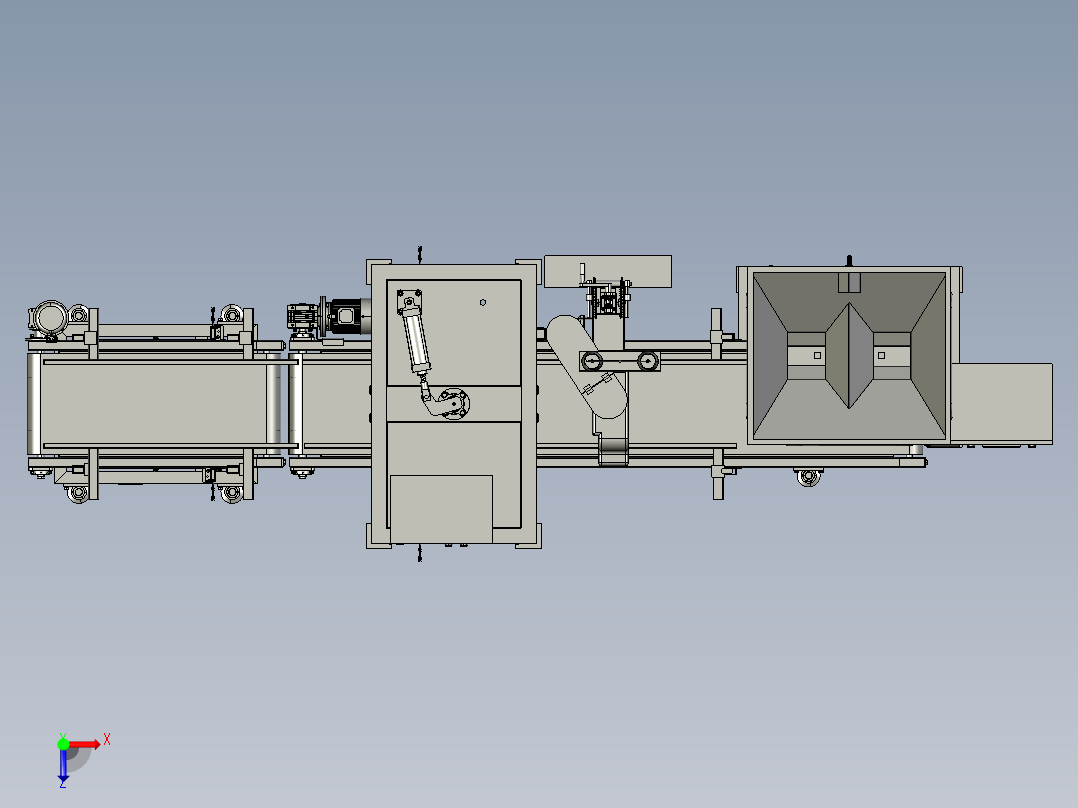Select the lower rectangular cover in central cabinet

(x=441, y=509)
